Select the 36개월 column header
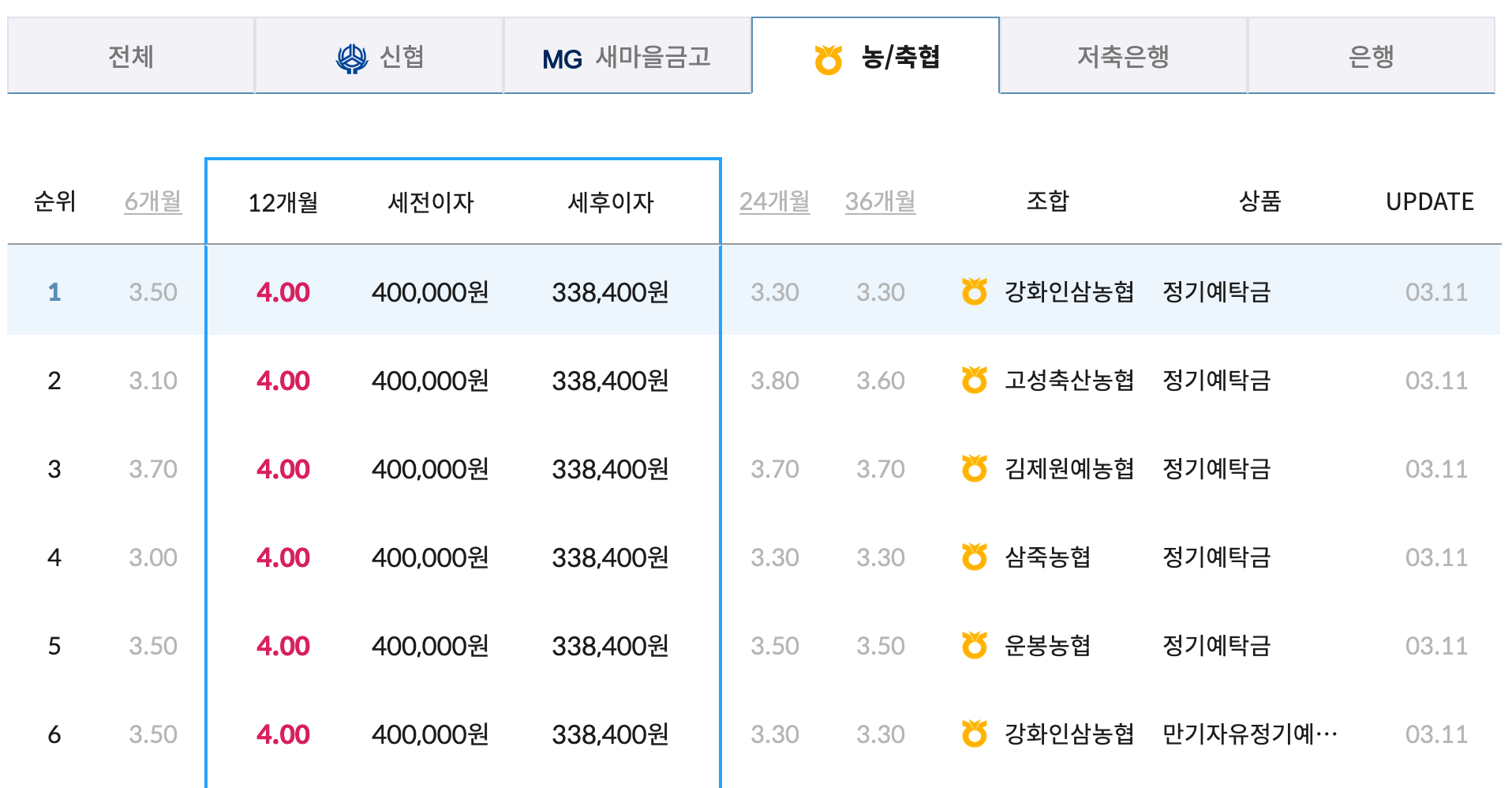 point(880,201)
